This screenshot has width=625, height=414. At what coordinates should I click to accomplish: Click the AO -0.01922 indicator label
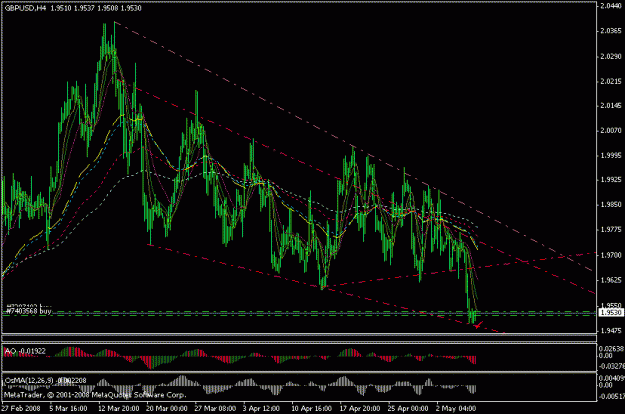[x=25, y=351]
